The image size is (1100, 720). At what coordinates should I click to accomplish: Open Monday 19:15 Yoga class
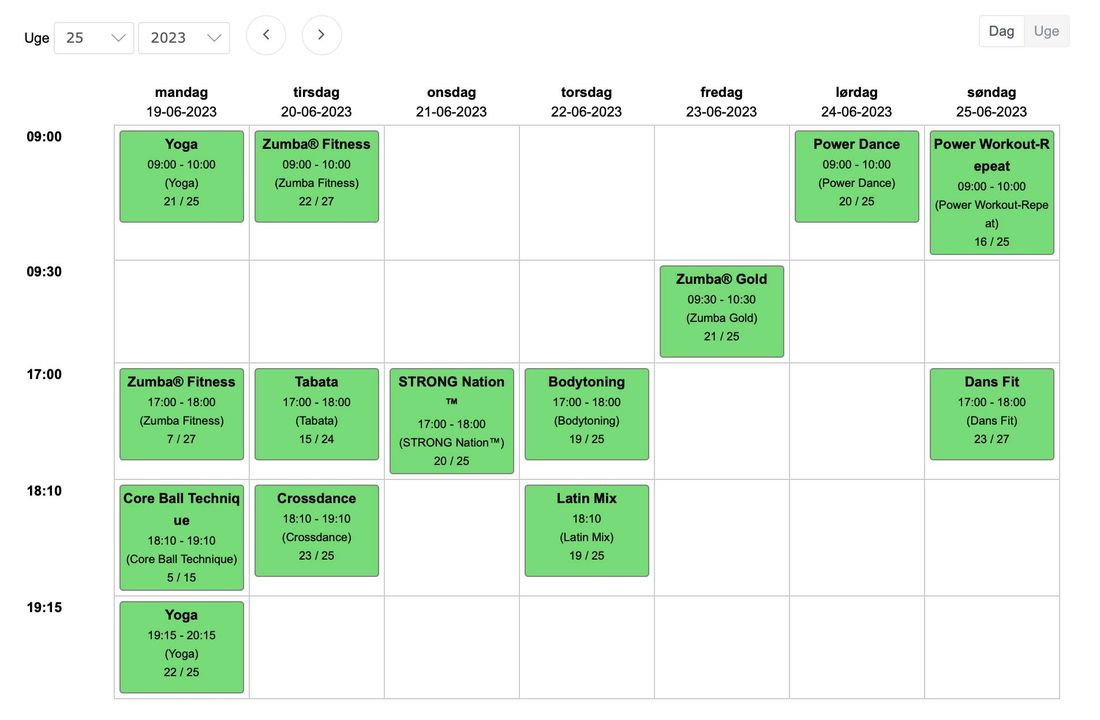pyautogui.click(x=182, y=647)
